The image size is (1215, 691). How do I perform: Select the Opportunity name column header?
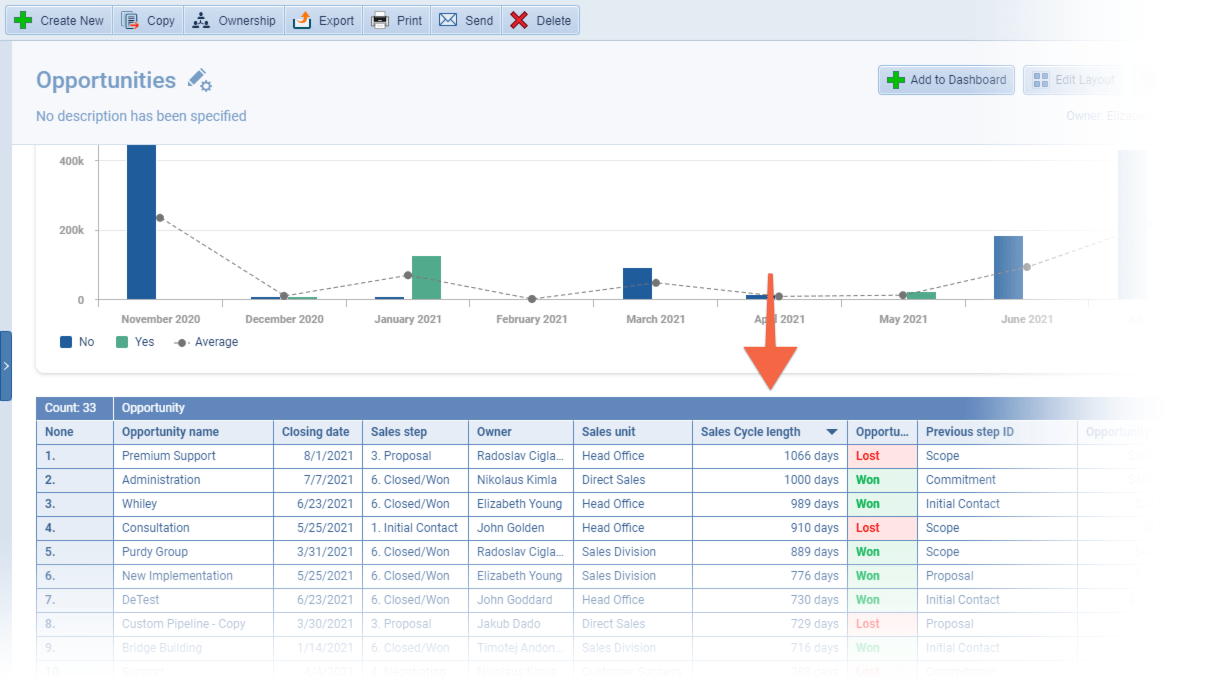coord(170,432)
